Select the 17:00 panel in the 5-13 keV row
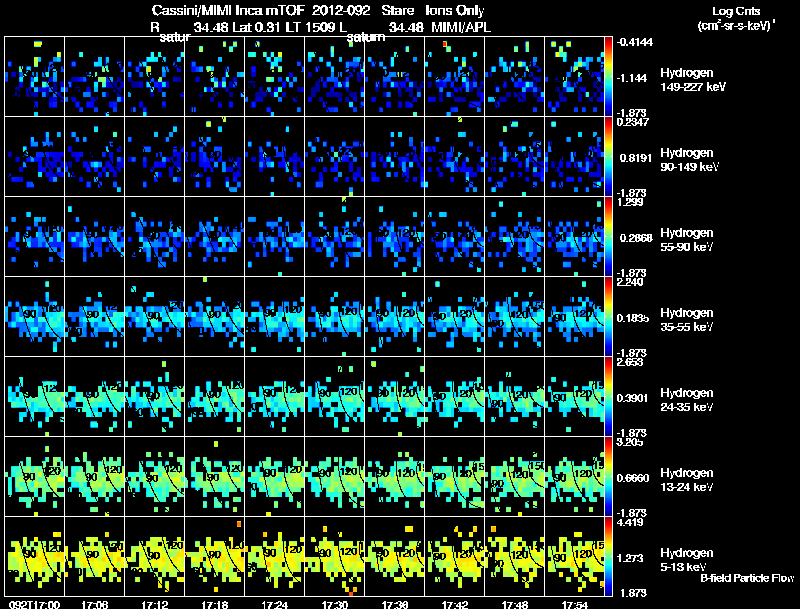This screenshot has height=609, width=800. [34, 556]
